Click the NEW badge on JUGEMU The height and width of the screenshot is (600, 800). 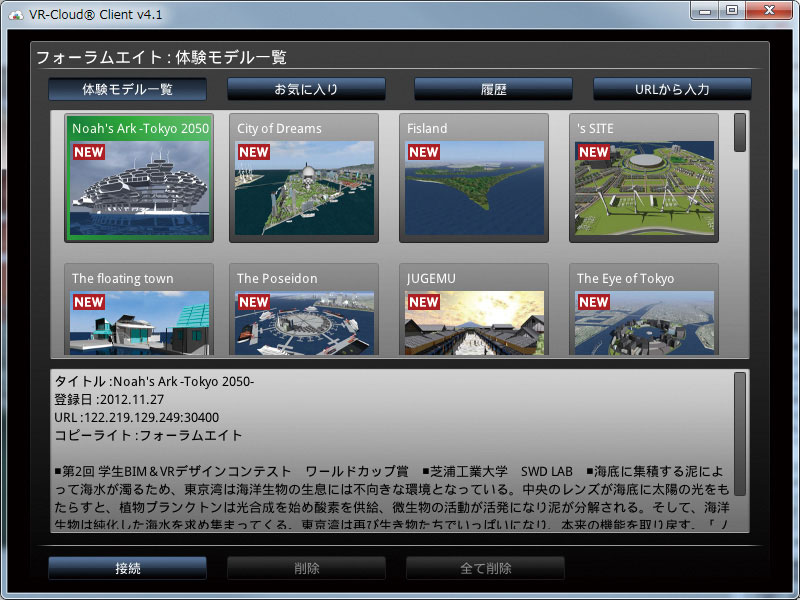pyautogui.click(x=423, y=302)
